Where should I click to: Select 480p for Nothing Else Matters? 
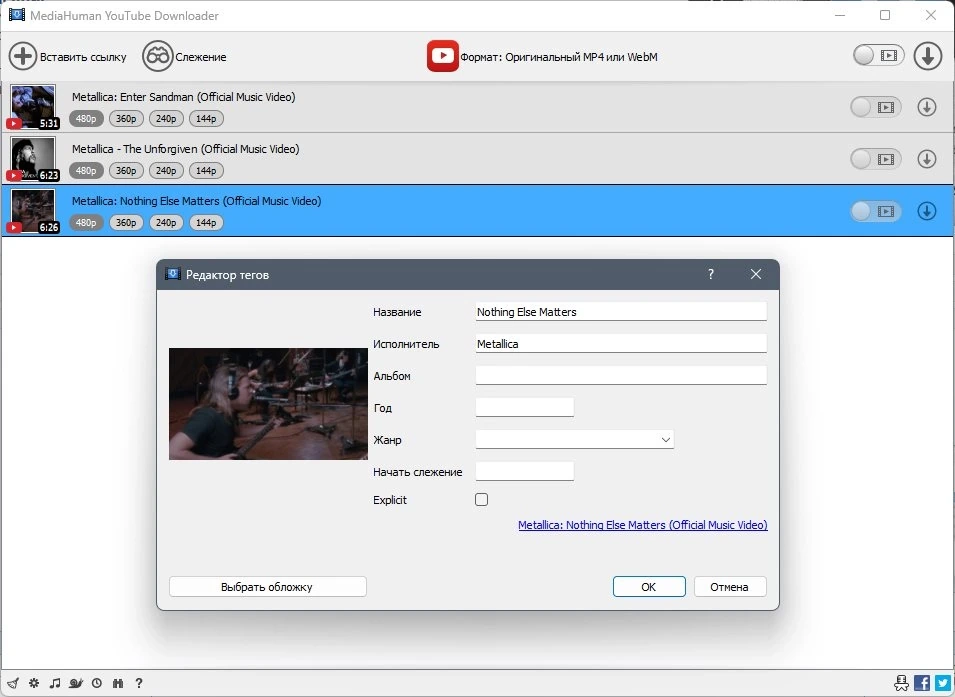86,223
